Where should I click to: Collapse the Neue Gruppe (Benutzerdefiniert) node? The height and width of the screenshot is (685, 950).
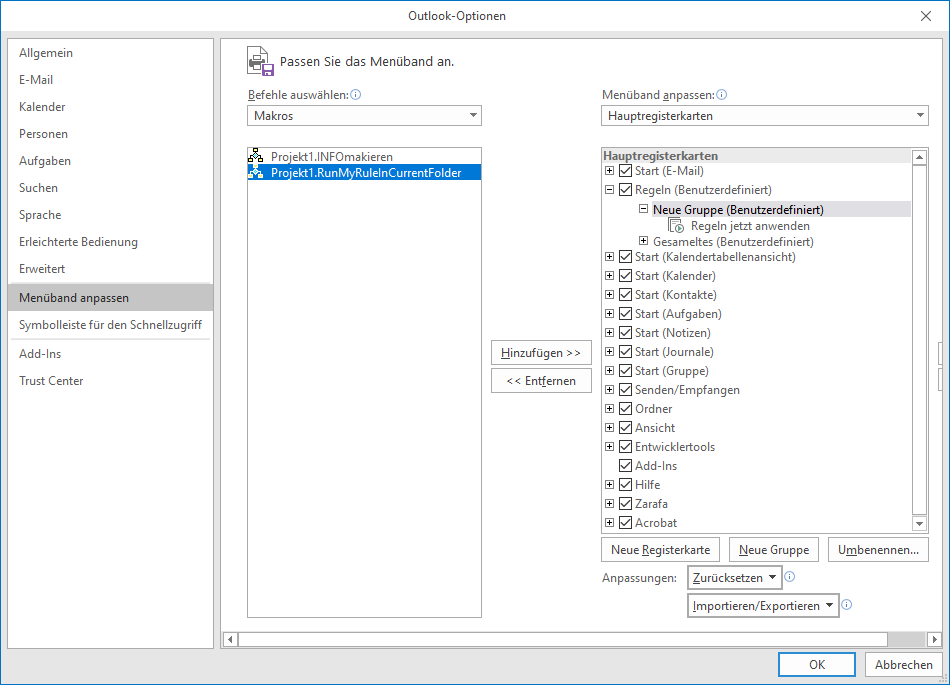[643, 209]
